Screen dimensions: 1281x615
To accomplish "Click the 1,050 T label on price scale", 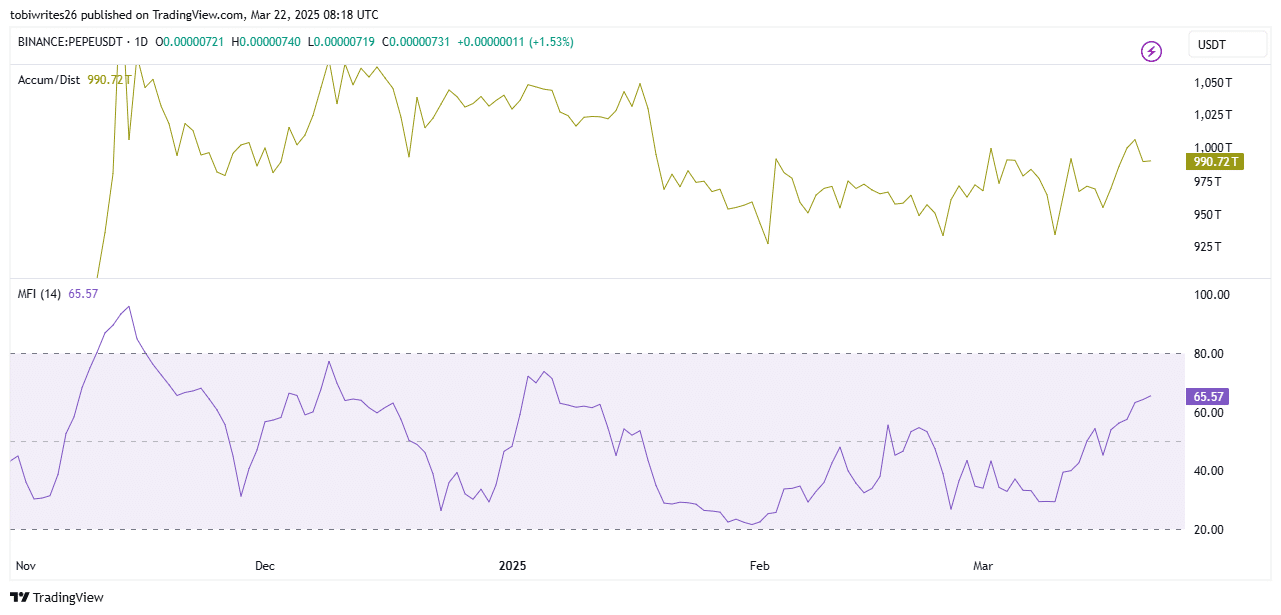I will point(1213,83).
